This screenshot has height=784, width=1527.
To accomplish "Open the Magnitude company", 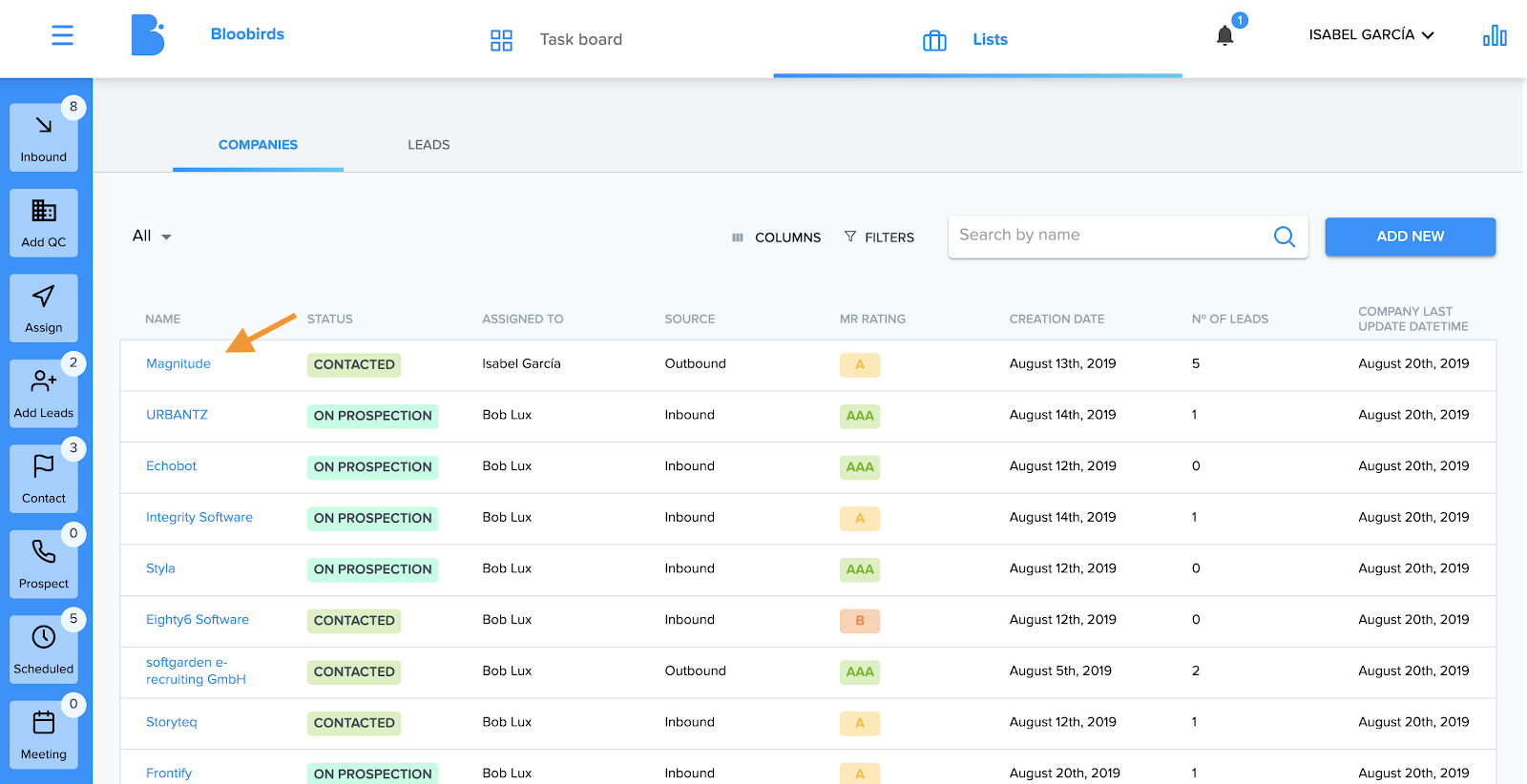I will 178,363.
